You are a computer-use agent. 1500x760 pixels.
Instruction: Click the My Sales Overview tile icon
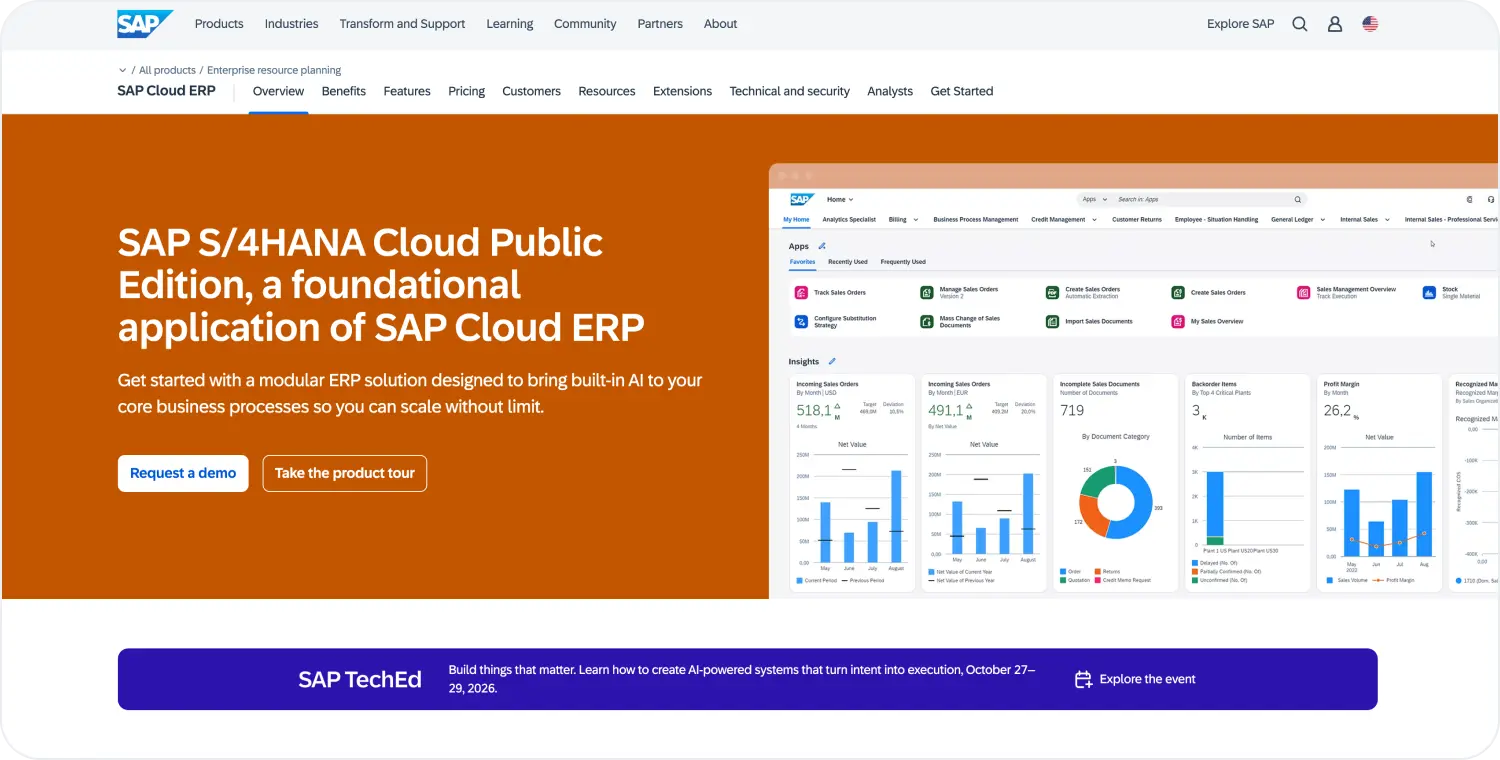[1178, 322]
